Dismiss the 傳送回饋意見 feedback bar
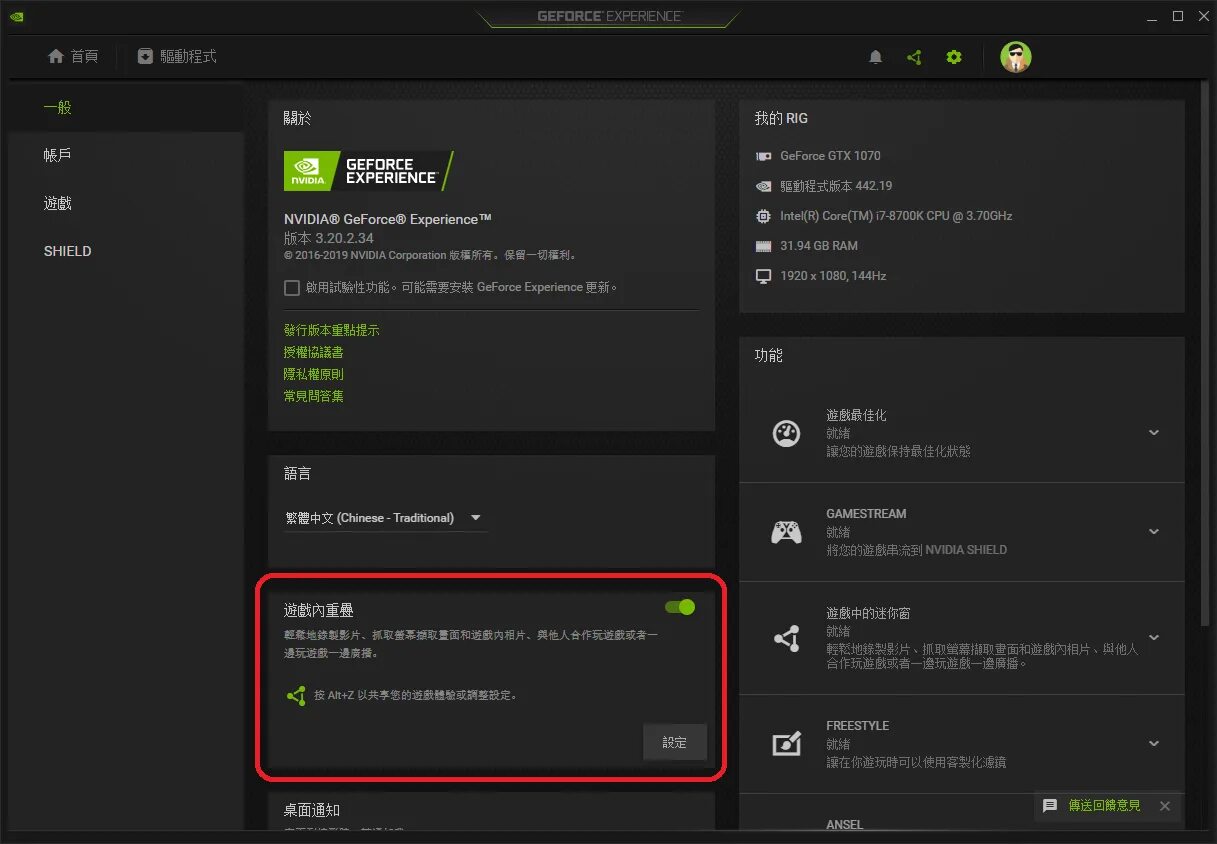 tap(1164, 806)
